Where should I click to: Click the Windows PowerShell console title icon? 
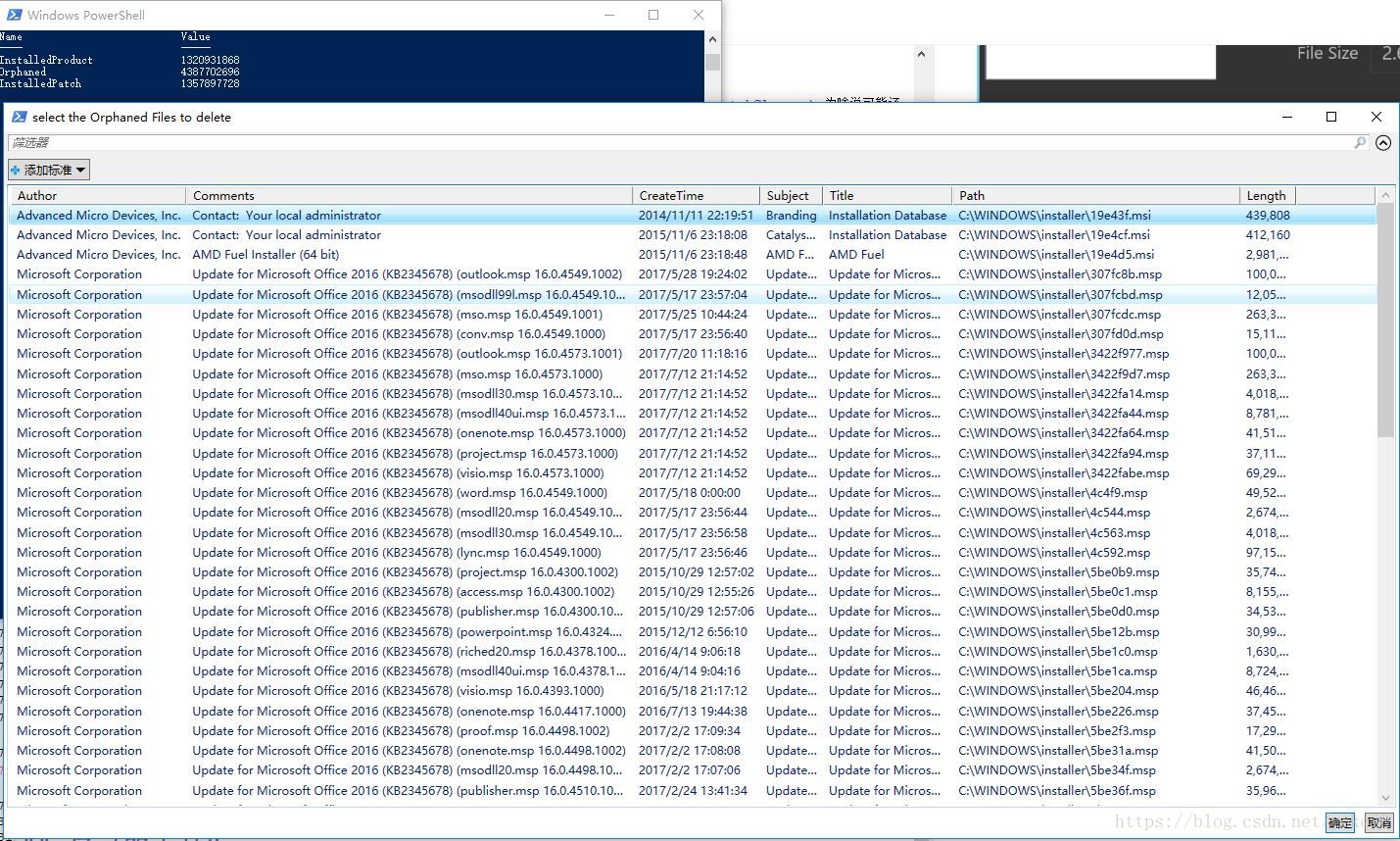[14, 15]
